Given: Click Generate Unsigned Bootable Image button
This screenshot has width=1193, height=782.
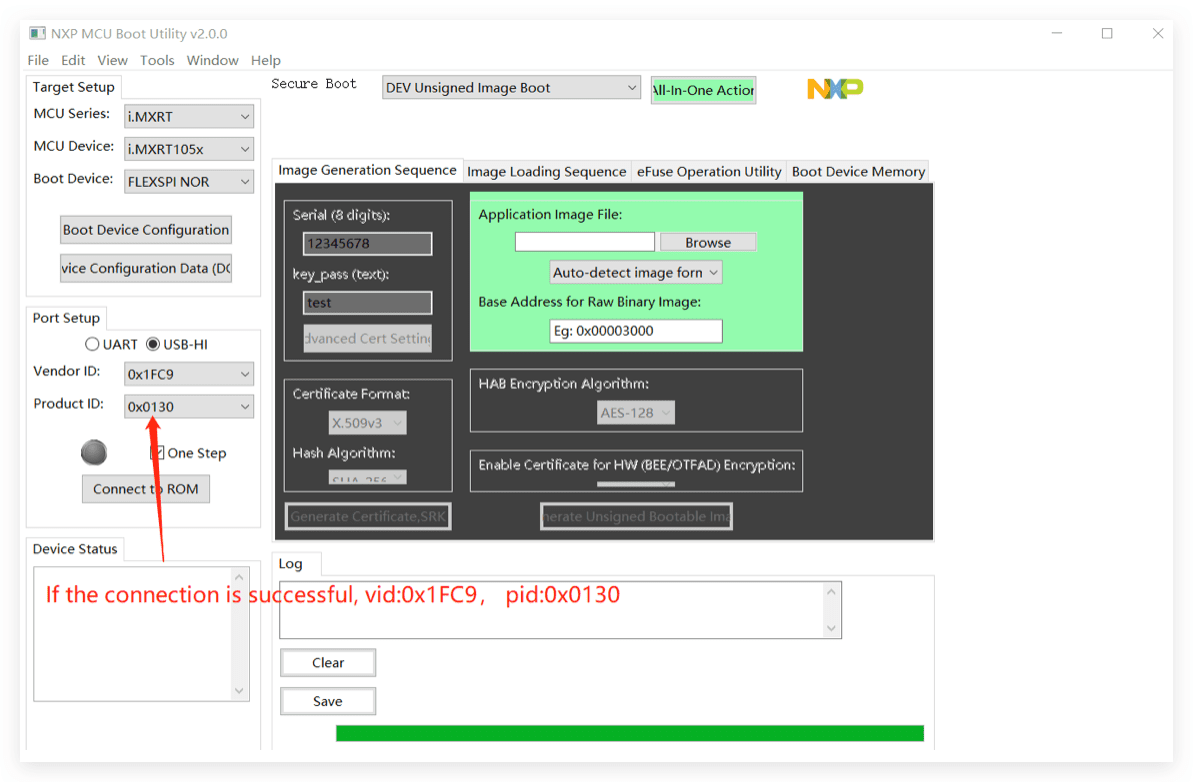Looking at the screenshot, I should [636, 517].
